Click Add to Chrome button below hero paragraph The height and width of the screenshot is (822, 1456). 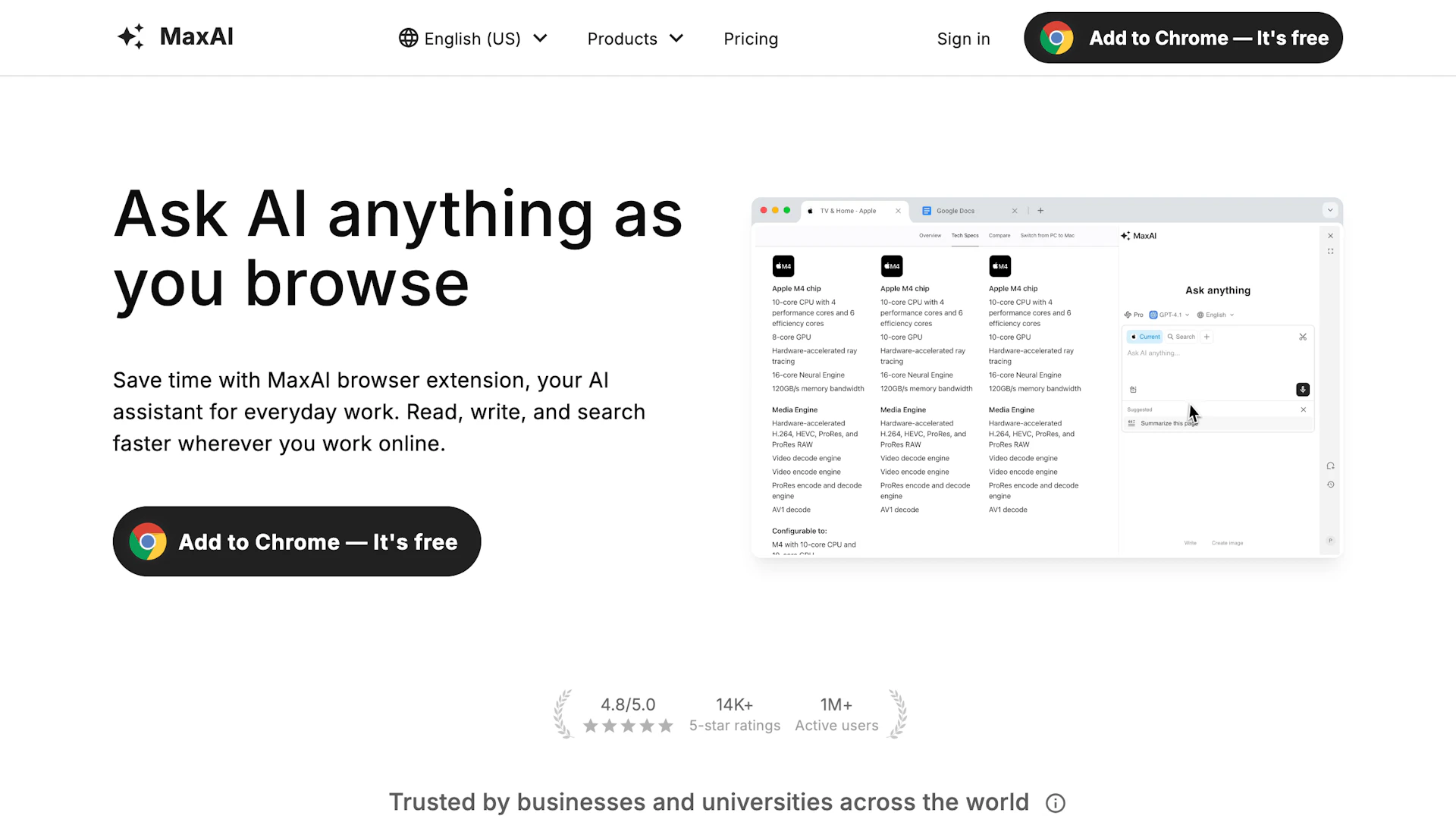coord(297,541)
